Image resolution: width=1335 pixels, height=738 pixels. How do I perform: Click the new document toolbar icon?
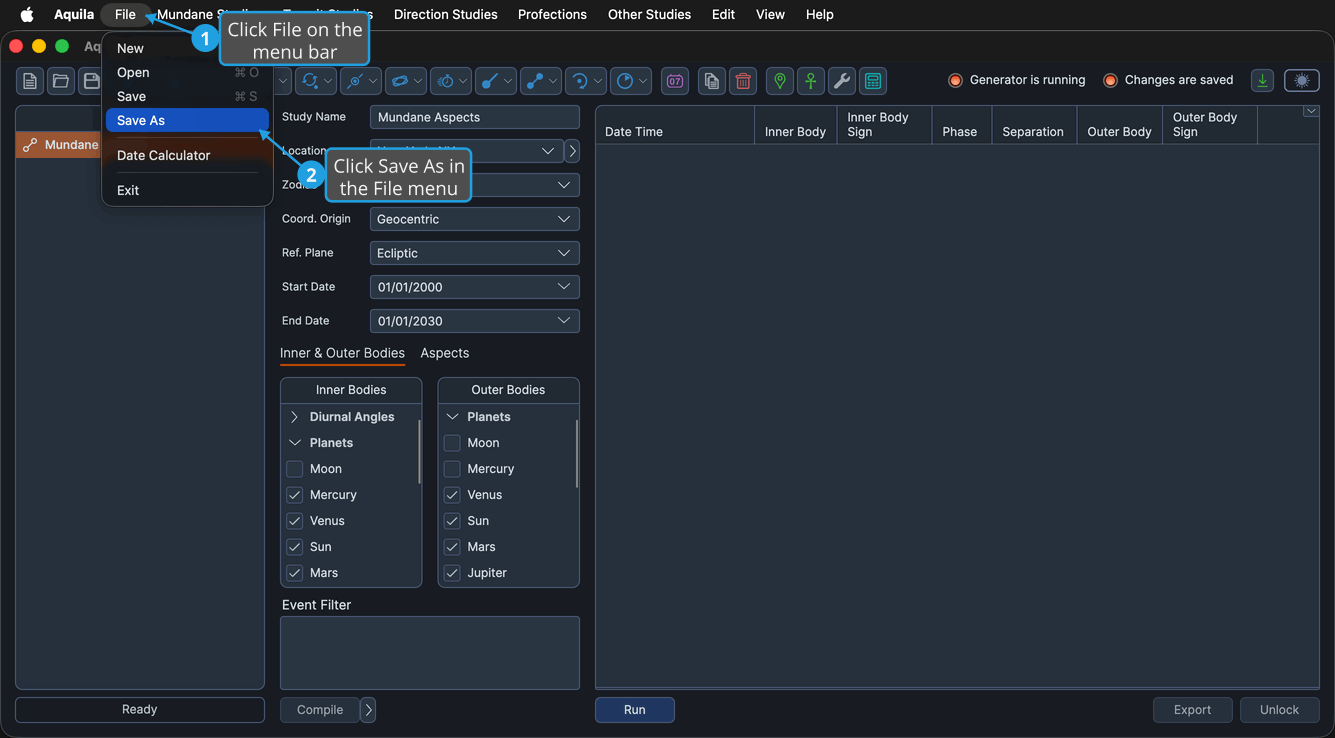tap(30, 81)
